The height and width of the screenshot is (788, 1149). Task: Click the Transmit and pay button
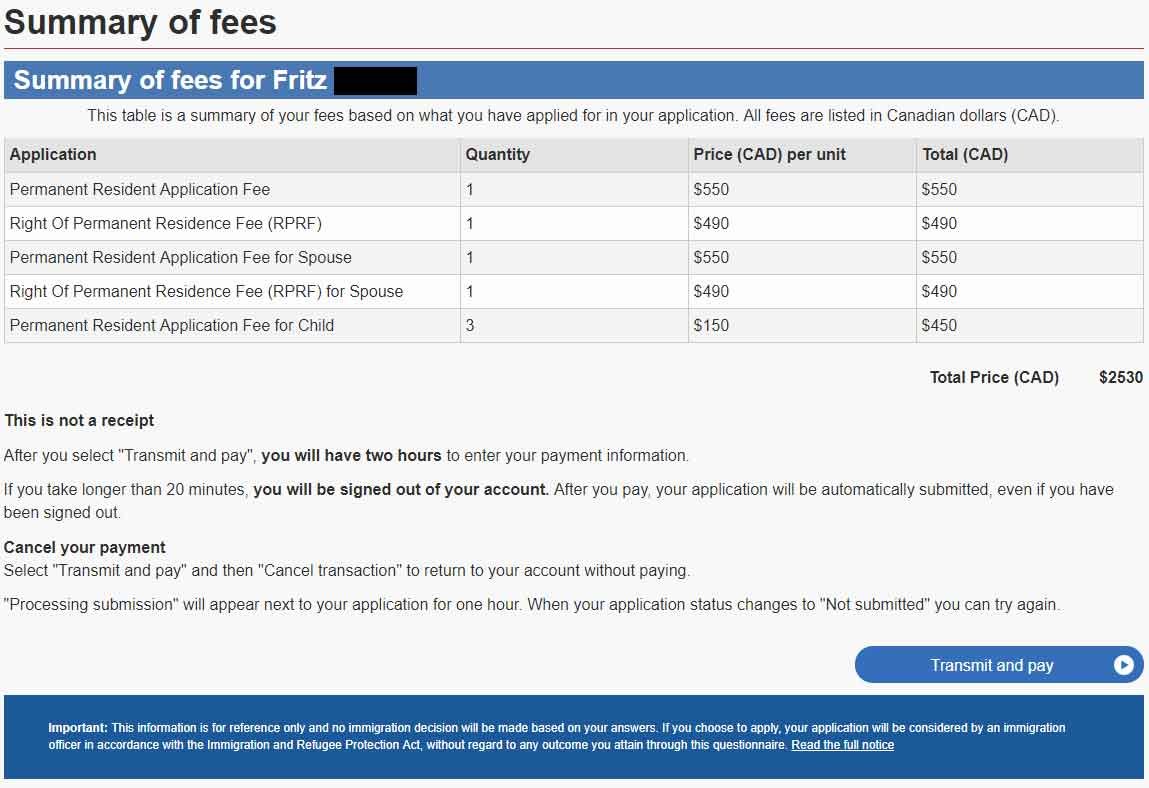pyautogui.click(x=999, y=664)
